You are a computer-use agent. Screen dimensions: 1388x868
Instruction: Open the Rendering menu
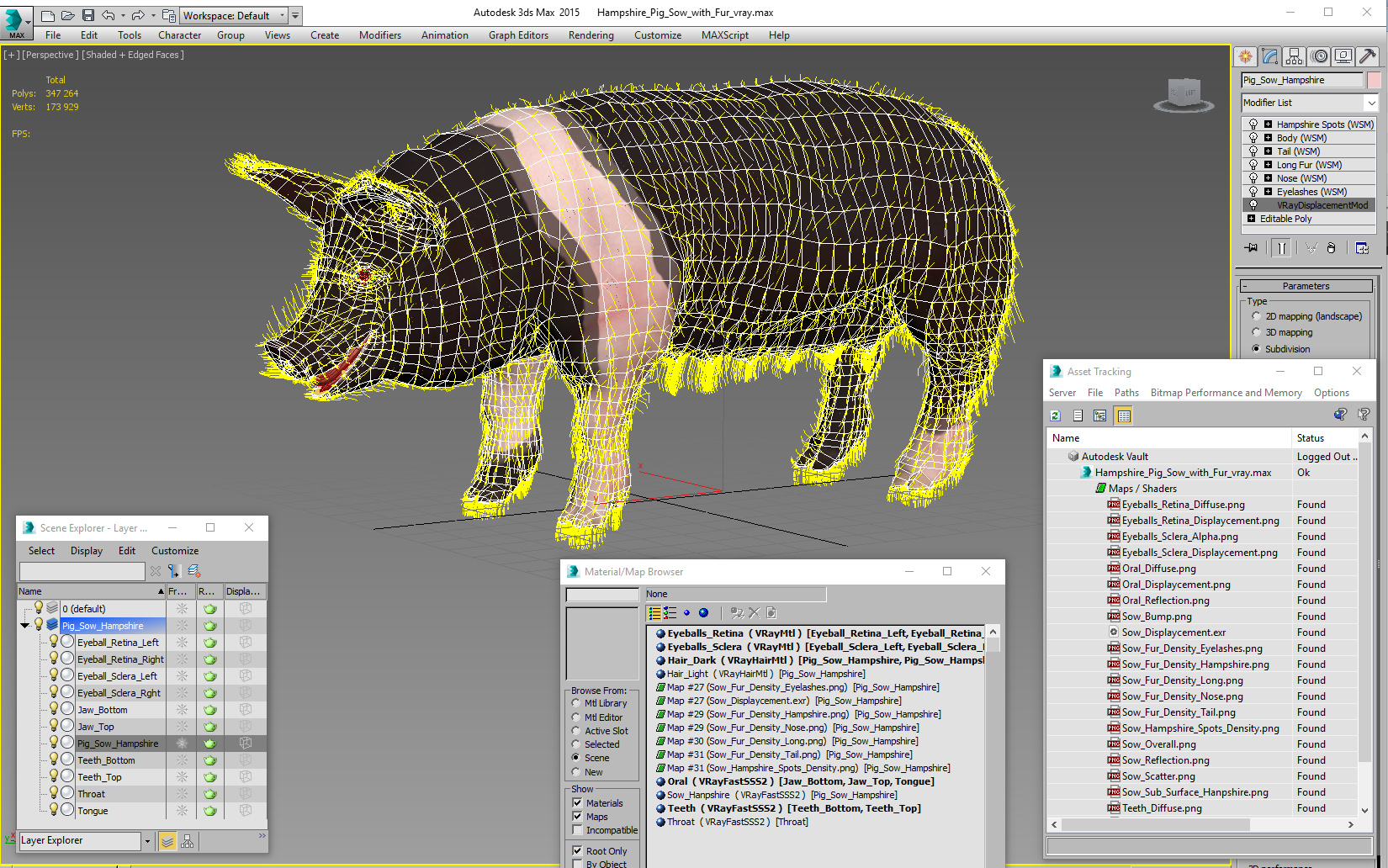tap(591, 35)
